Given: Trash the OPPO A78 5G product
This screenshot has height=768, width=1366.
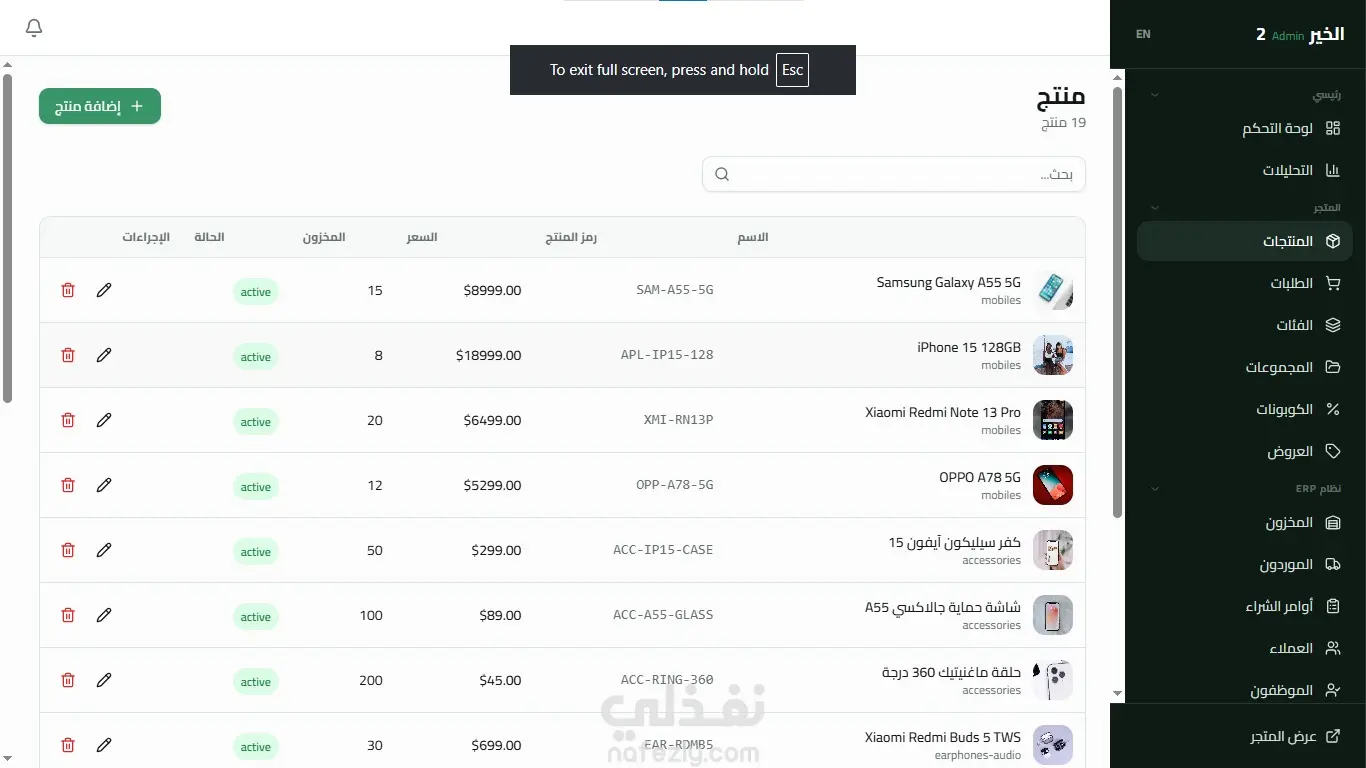Looking at the screenshot, I should pyautogui.click(x=68, y=485).
